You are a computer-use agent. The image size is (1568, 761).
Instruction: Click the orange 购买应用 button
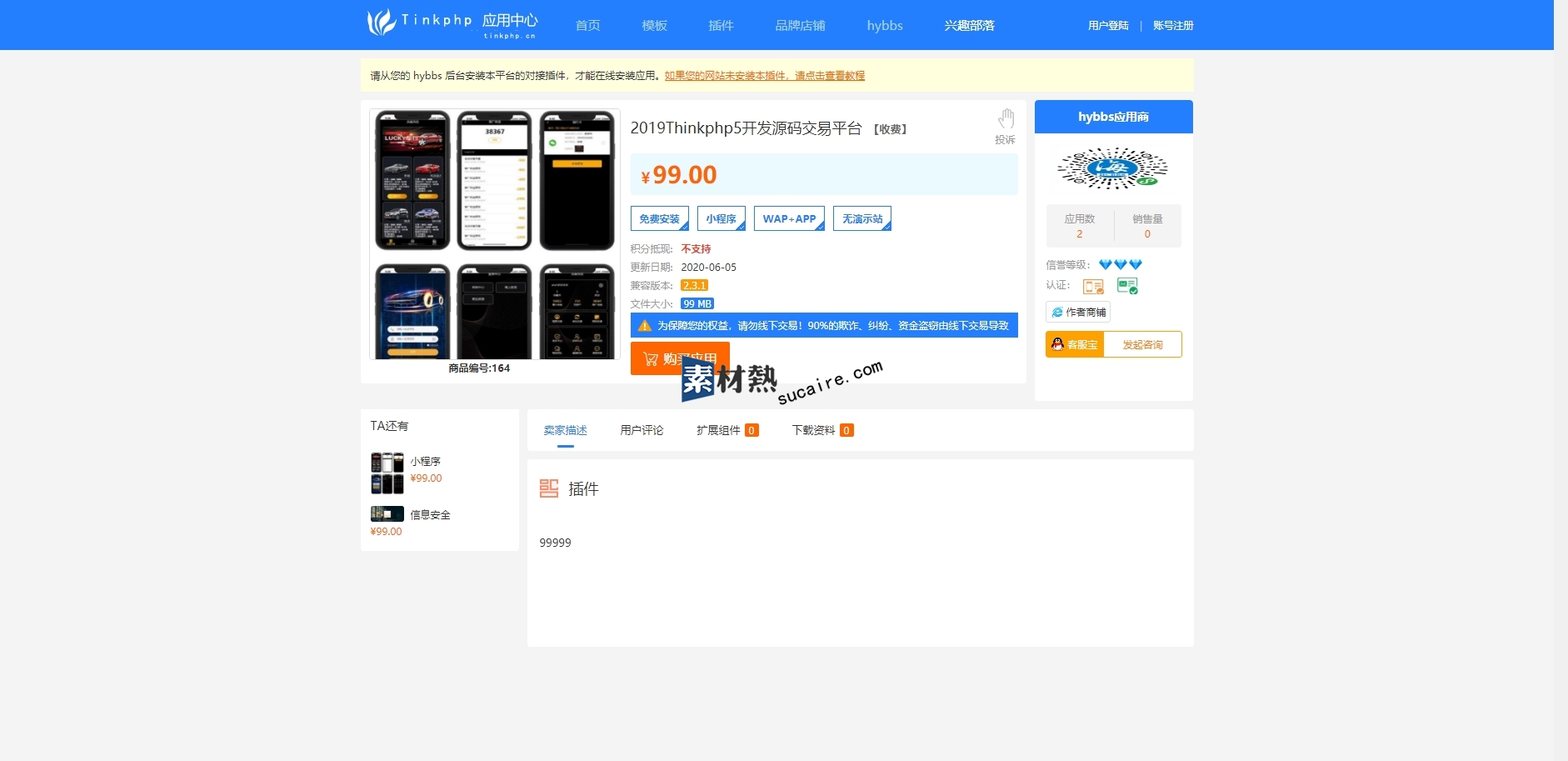point(680,358)
